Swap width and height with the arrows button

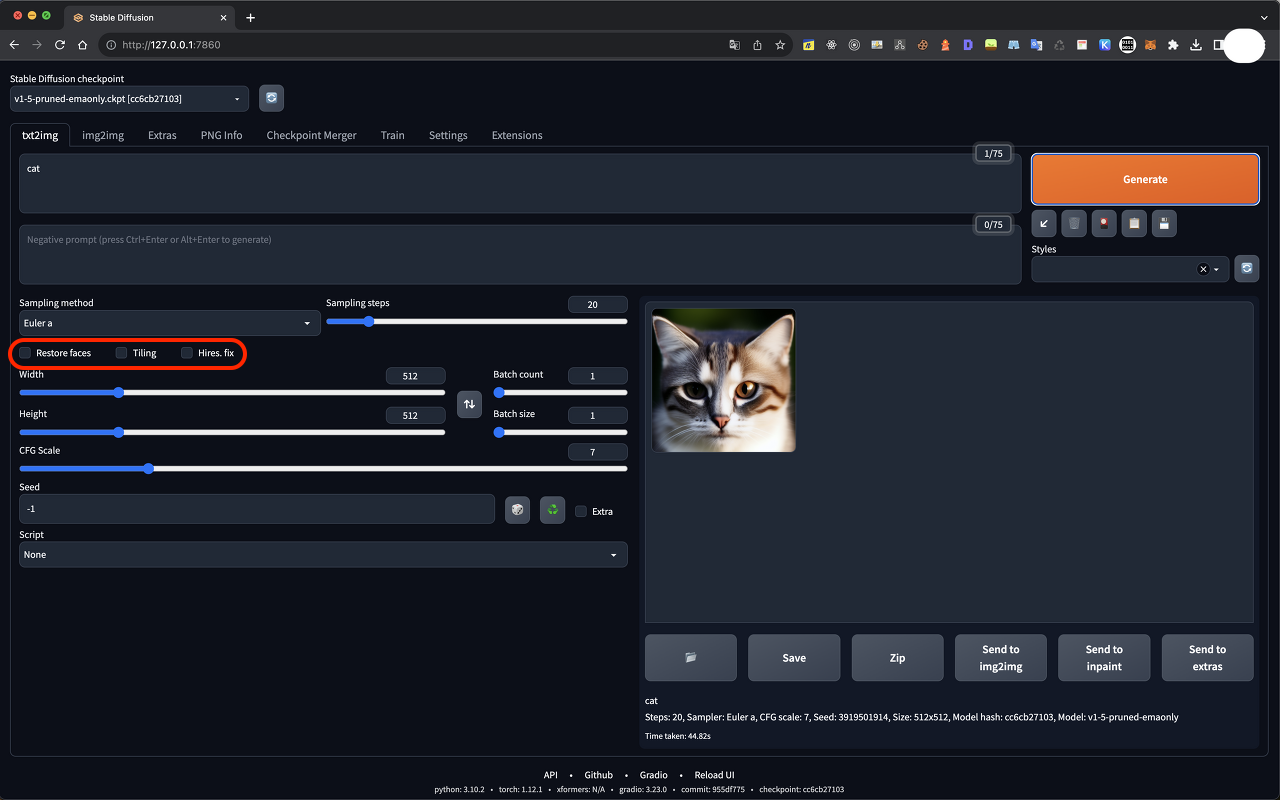pos(469,404)
